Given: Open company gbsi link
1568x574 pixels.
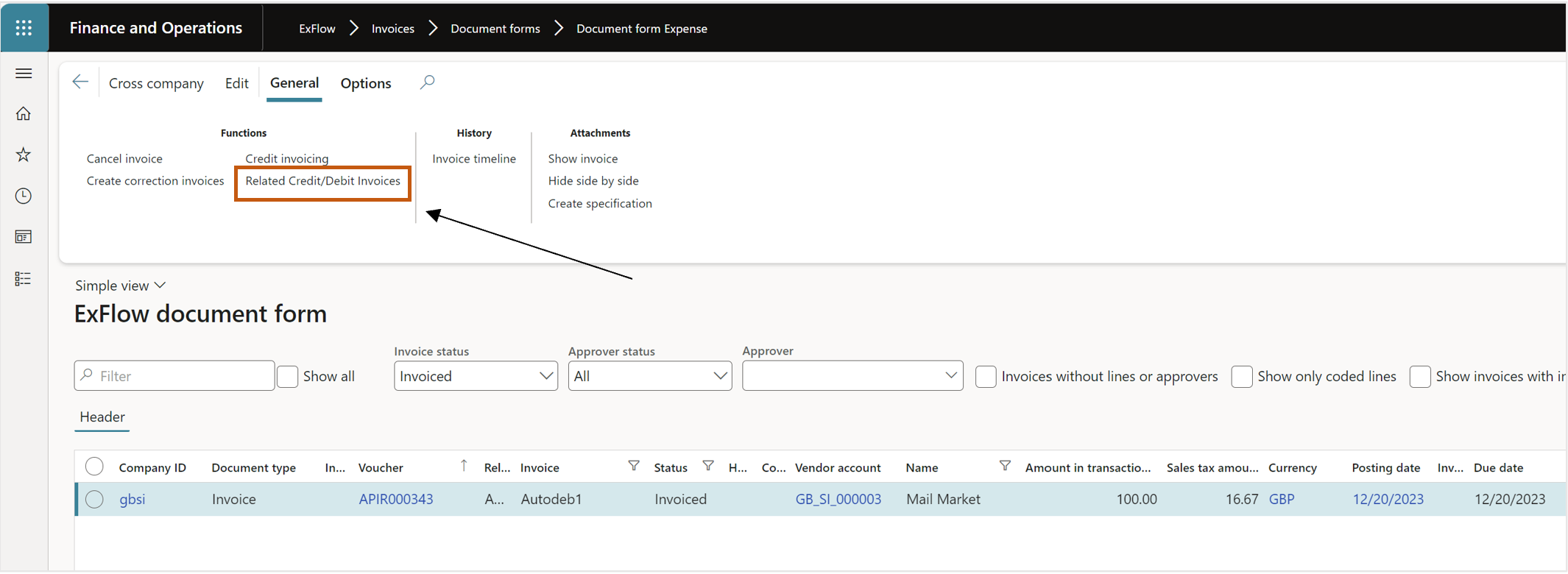Looking at the screenshot, I should 133,499.
